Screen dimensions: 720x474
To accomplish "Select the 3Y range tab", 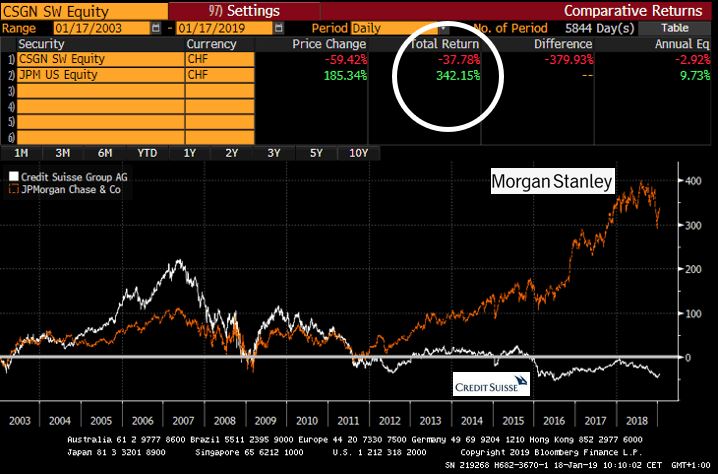I will (274, 153).
